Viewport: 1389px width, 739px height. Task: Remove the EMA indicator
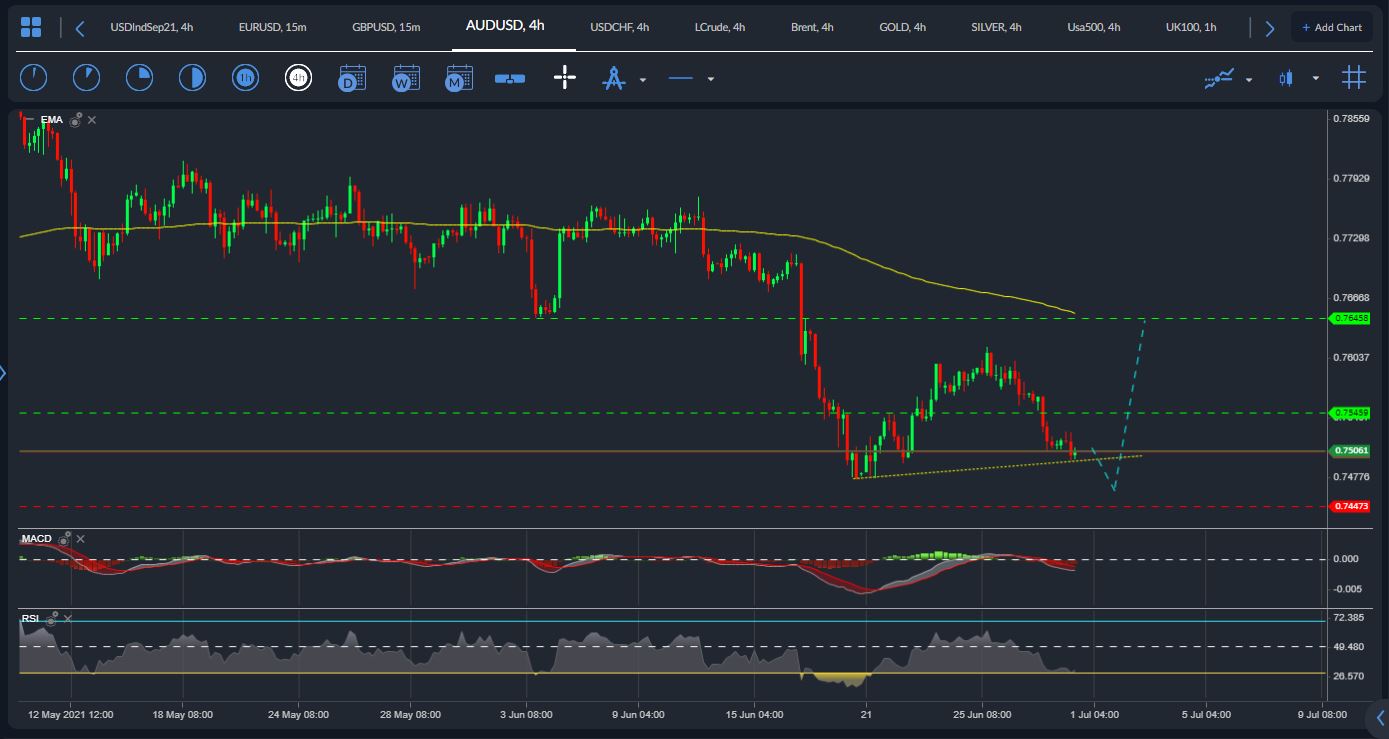92,120
